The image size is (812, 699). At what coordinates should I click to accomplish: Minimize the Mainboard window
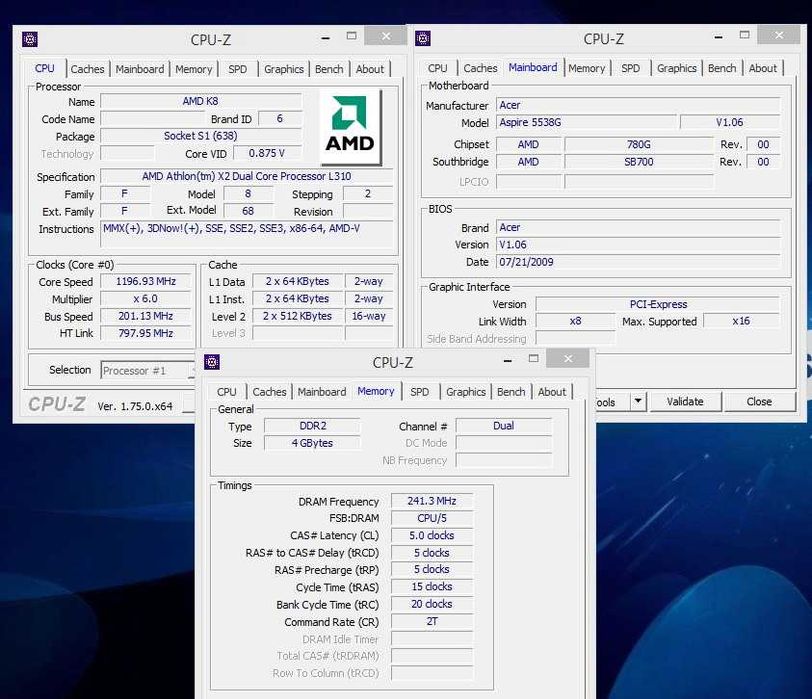pos(718,37)
